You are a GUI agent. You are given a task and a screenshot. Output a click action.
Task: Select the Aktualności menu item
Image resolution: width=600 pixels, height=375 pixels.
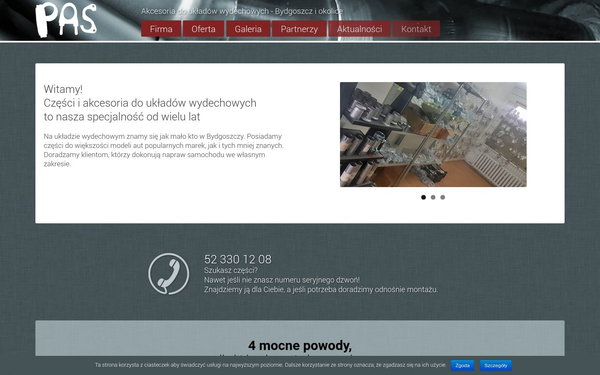pyautogui.click(x=359, y=29)
